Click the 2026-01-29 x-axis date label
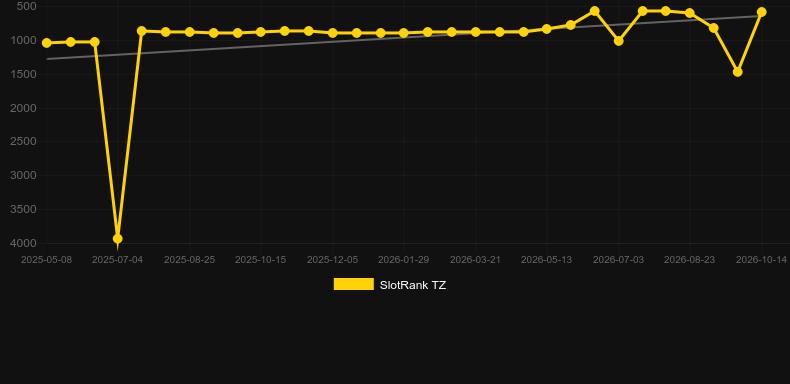Screen dimensions: 790x384 (x=404, y=260)
